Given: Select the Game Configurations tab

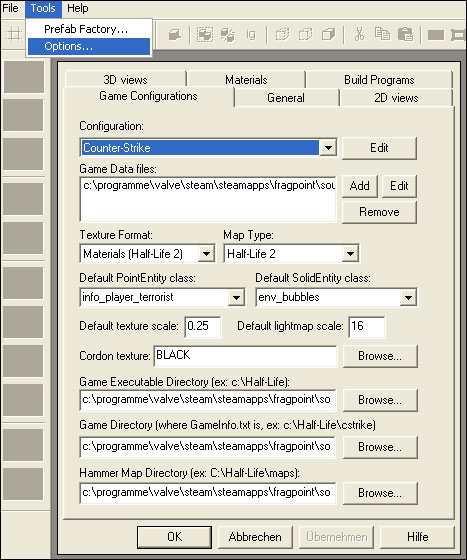Looking at the screenshot, I should 149,96.
